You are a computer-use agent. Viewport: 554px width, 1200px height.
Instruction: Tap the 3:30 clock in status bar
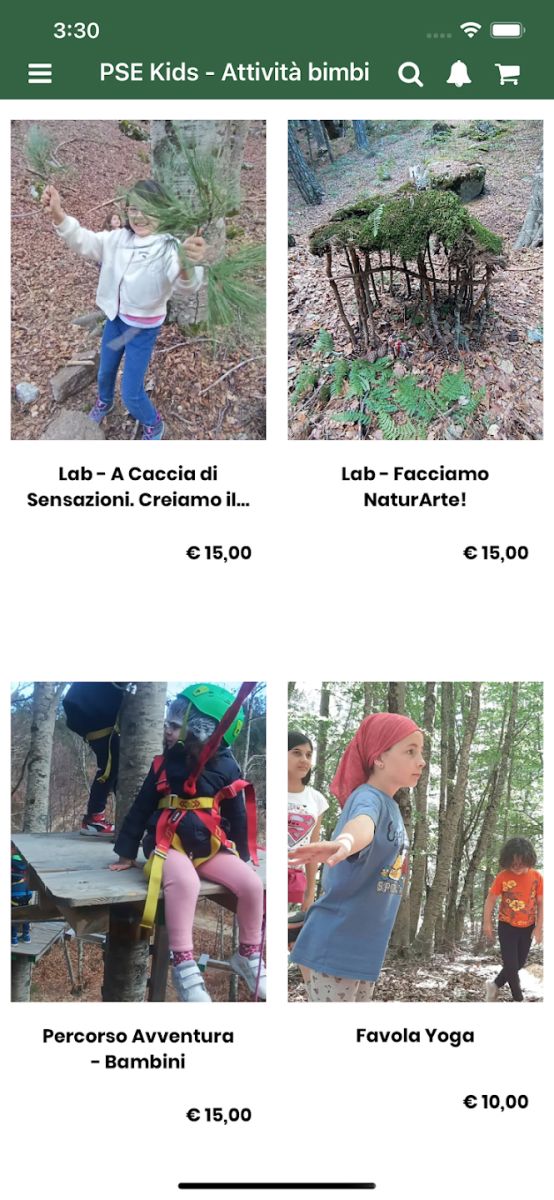(76, 31)
